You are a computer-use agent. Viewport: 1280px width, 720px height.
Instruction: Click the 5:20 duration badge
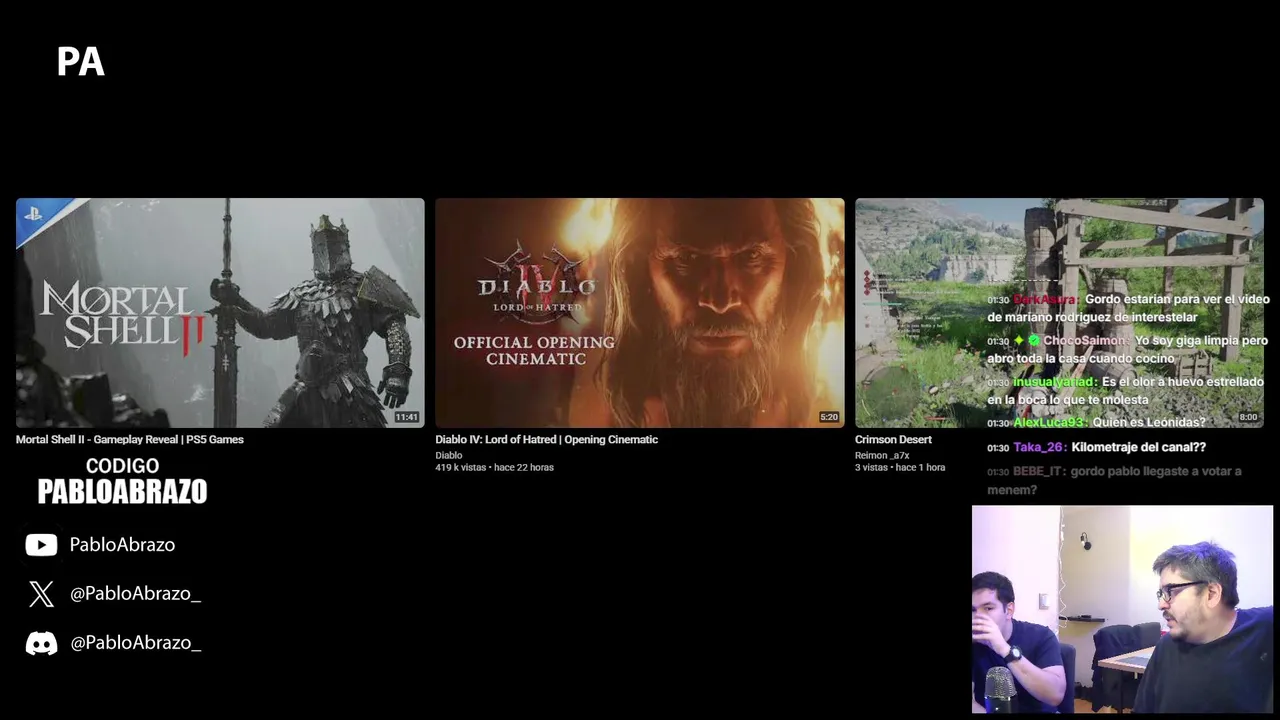pos(829,417)
